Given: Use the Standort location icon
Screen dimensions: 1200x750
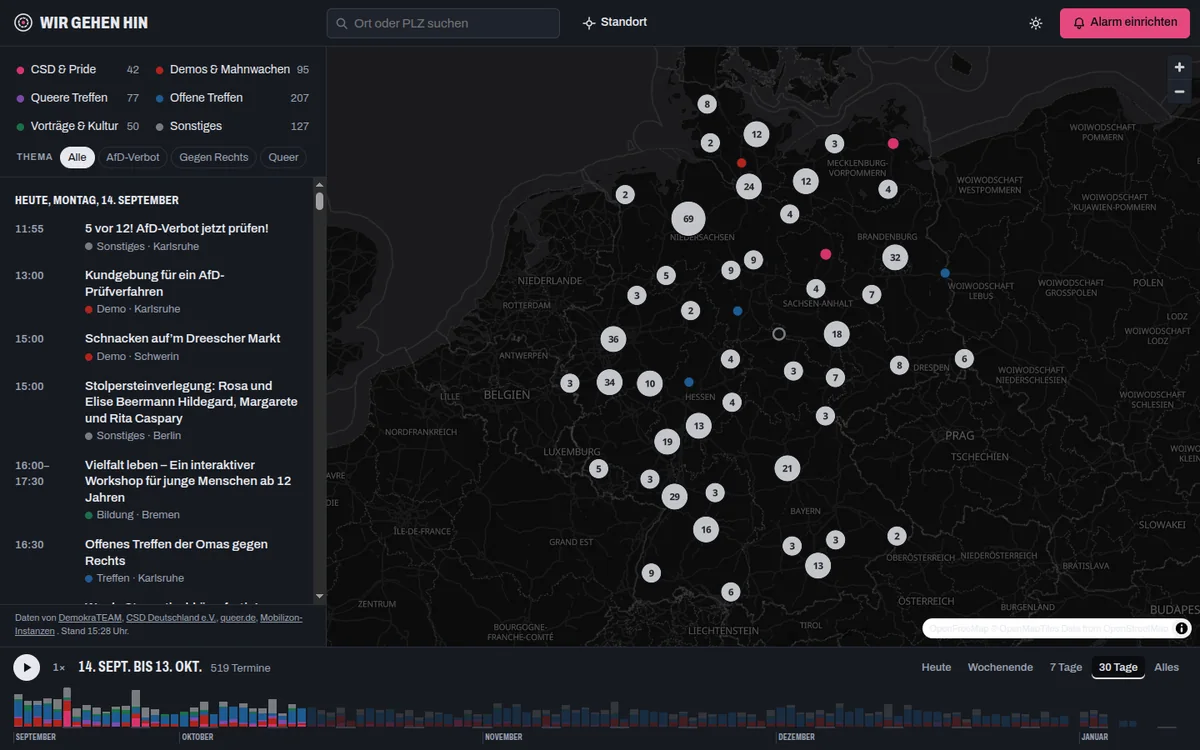Looking at the screenshot, I should point(589,23).
